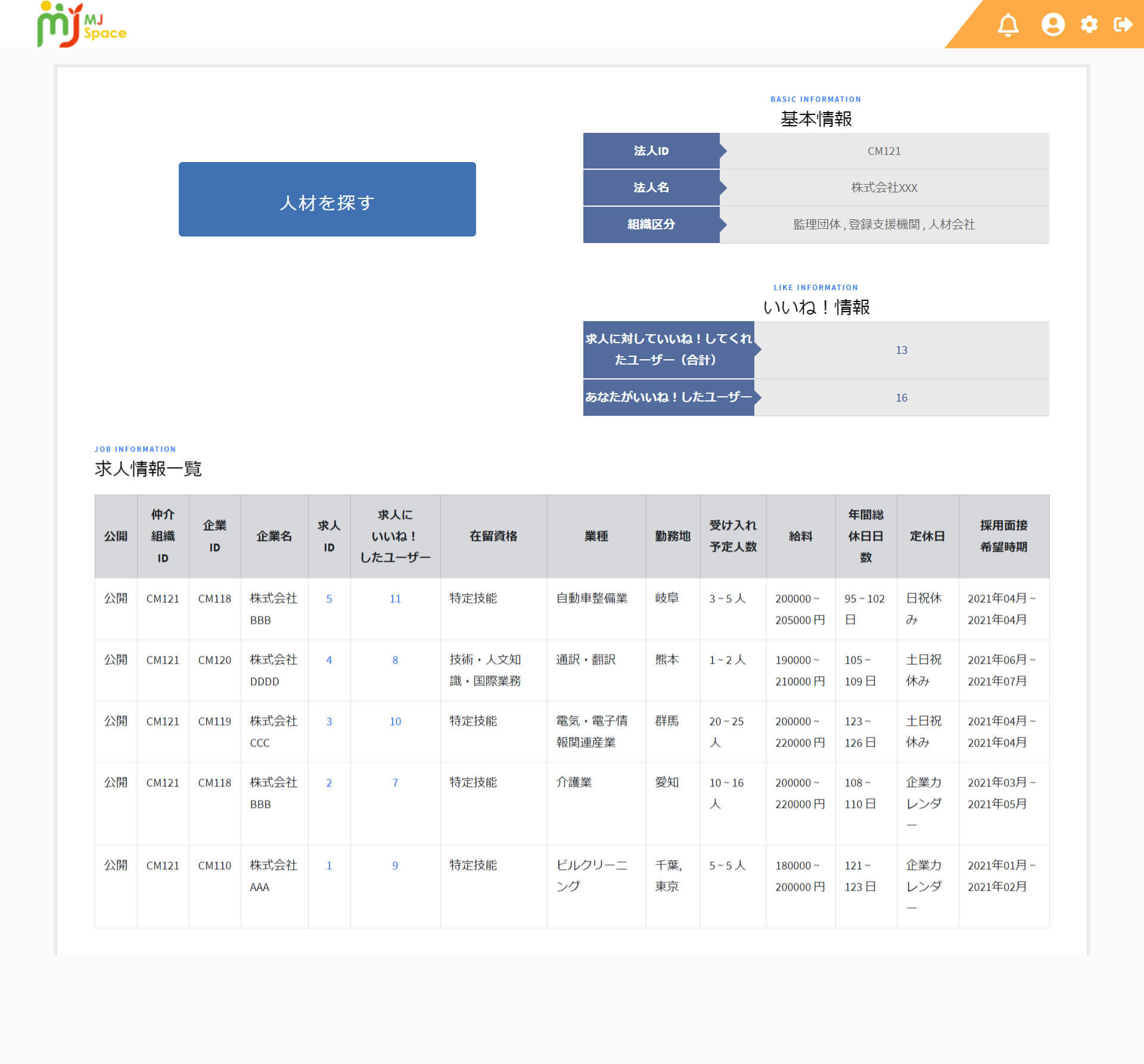Select the 株式会社XXX corporation name
This screenshot has width=1144, height=1064.
[884, 188]
